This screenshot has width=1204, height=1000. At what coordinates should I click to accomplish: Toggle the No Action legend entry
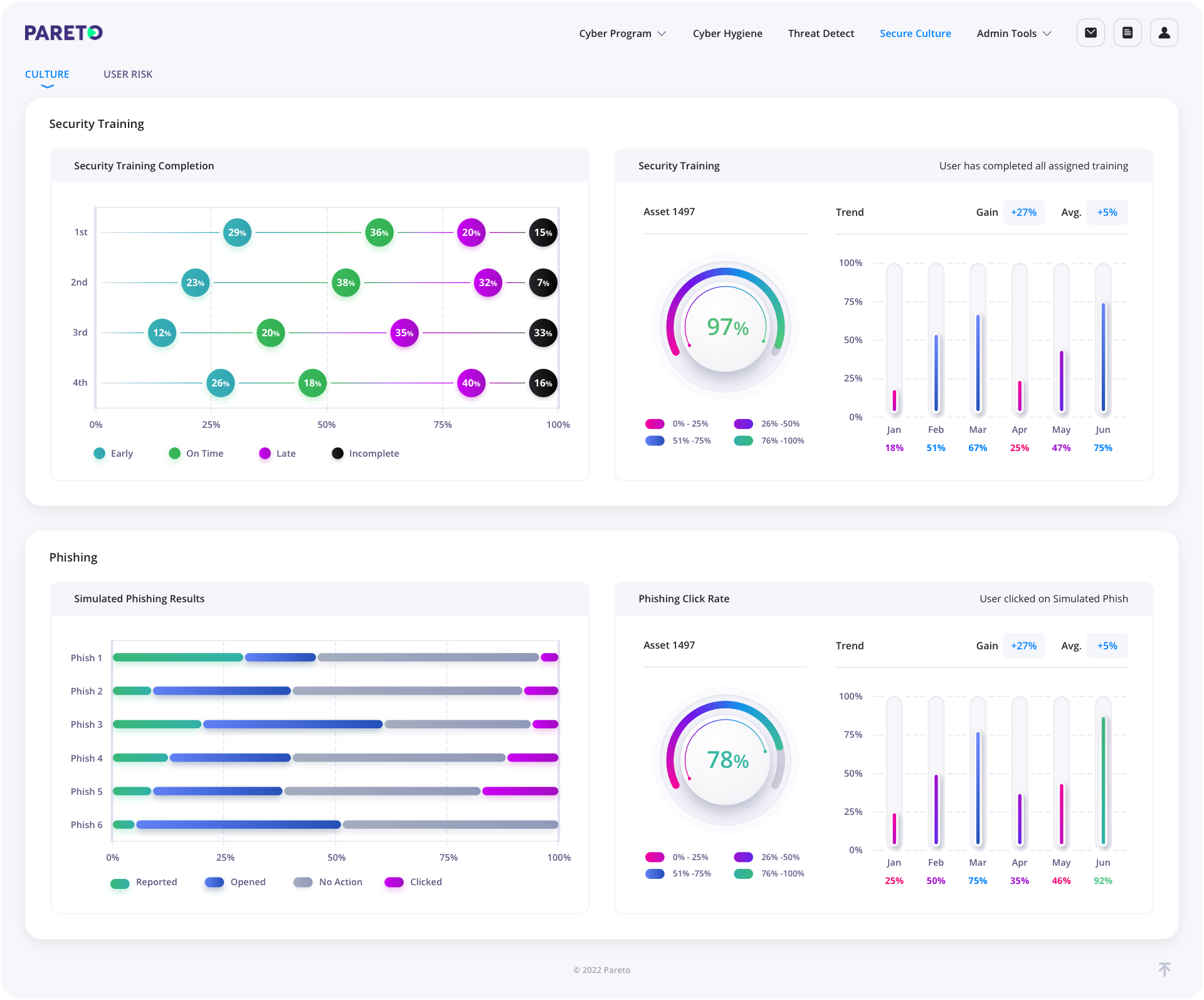coord(303,882)
